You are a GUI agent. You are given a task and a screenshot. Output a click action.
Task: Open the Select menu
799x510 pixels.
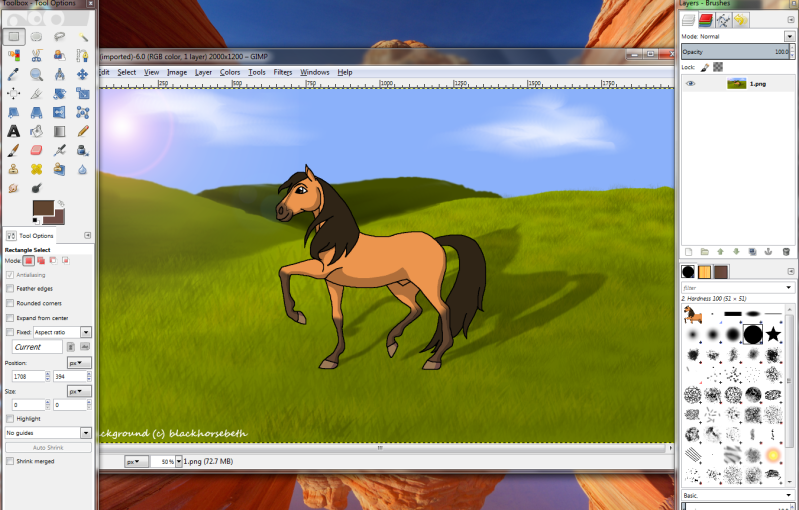126,72
